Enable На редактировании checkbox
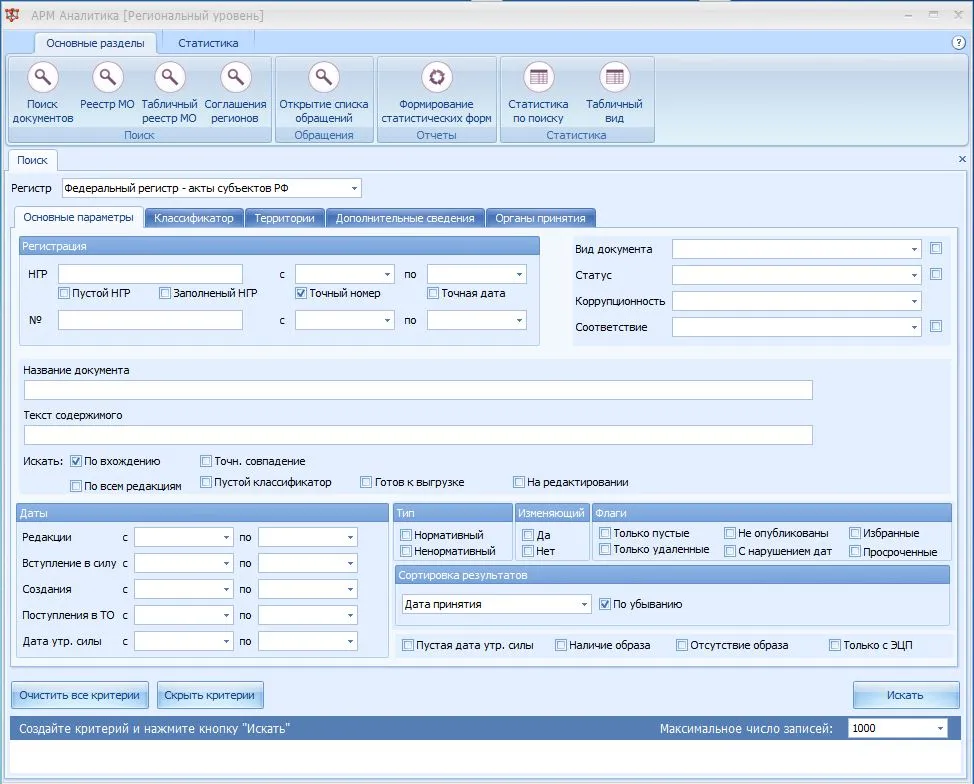Screen dimensions: 974x784 [519, 482]
